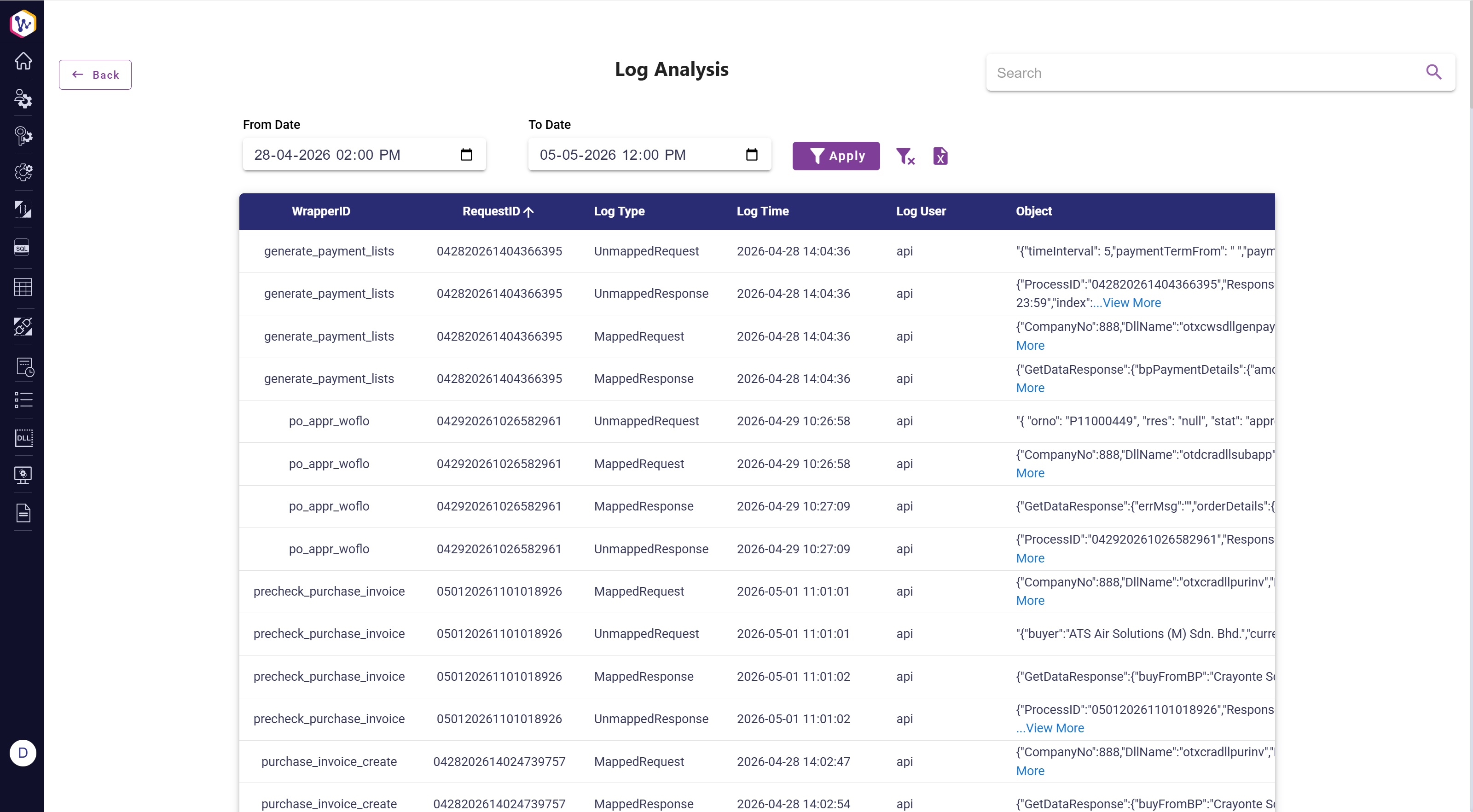This screenshot has height=812, width=1473.
Task: Open the monitor settings sidebar icon
Action: tap(23, 475)
